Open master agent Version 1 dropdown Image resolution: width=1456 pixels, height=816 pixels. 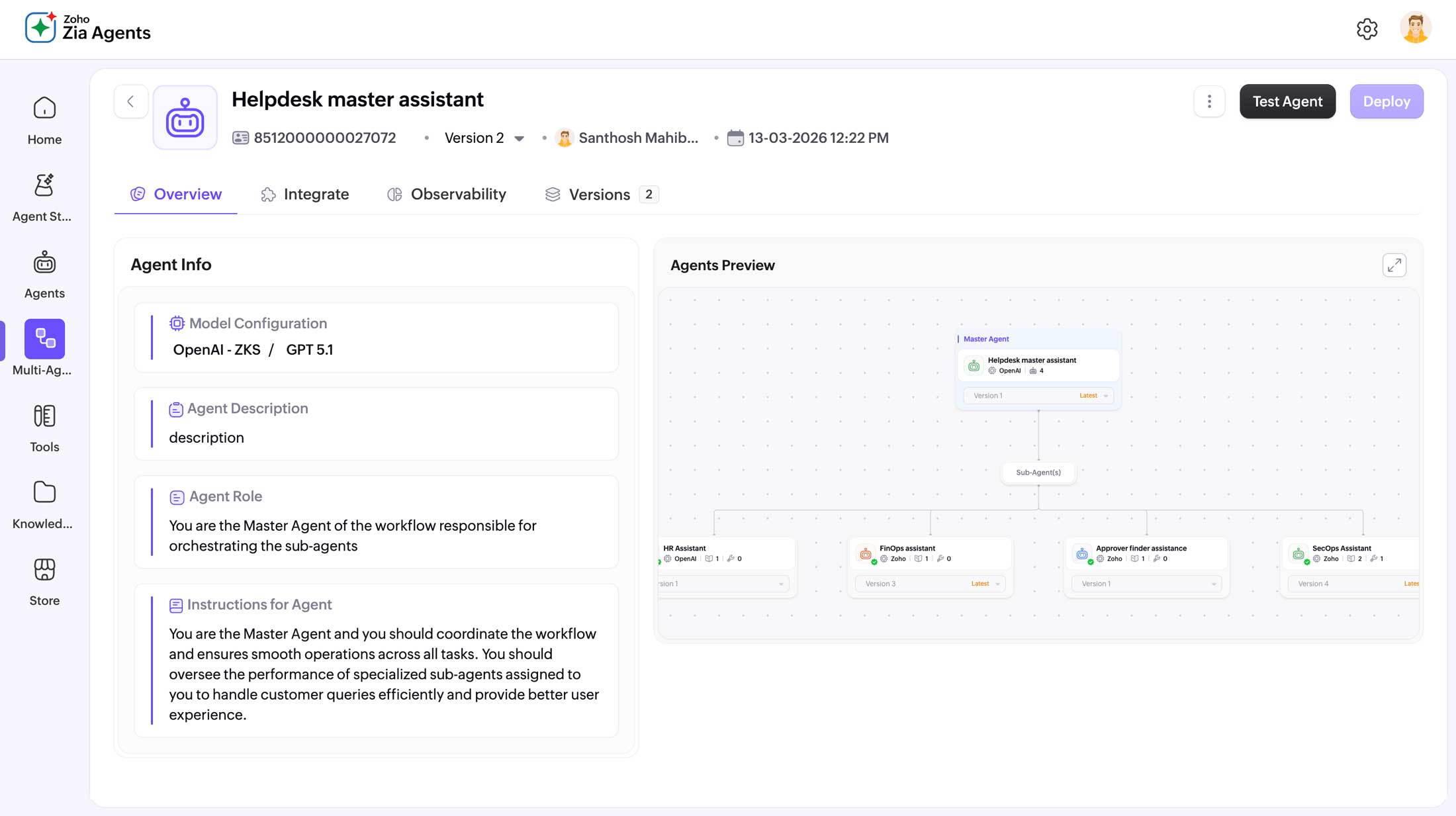pos(1038,396)
